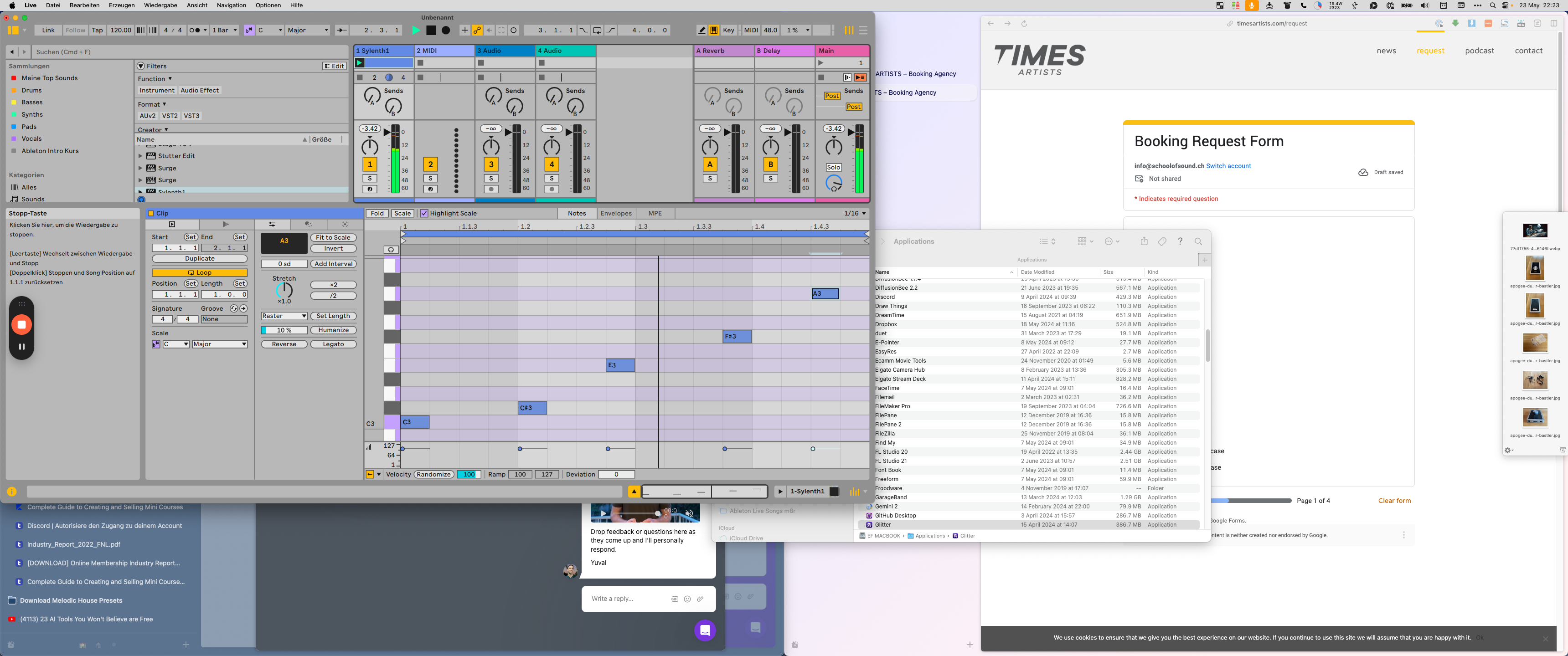The width and height of the screenshot is (1568, 656).
Task: Solo the 1 Sylenth1 track
Action: tap(370, 178)
